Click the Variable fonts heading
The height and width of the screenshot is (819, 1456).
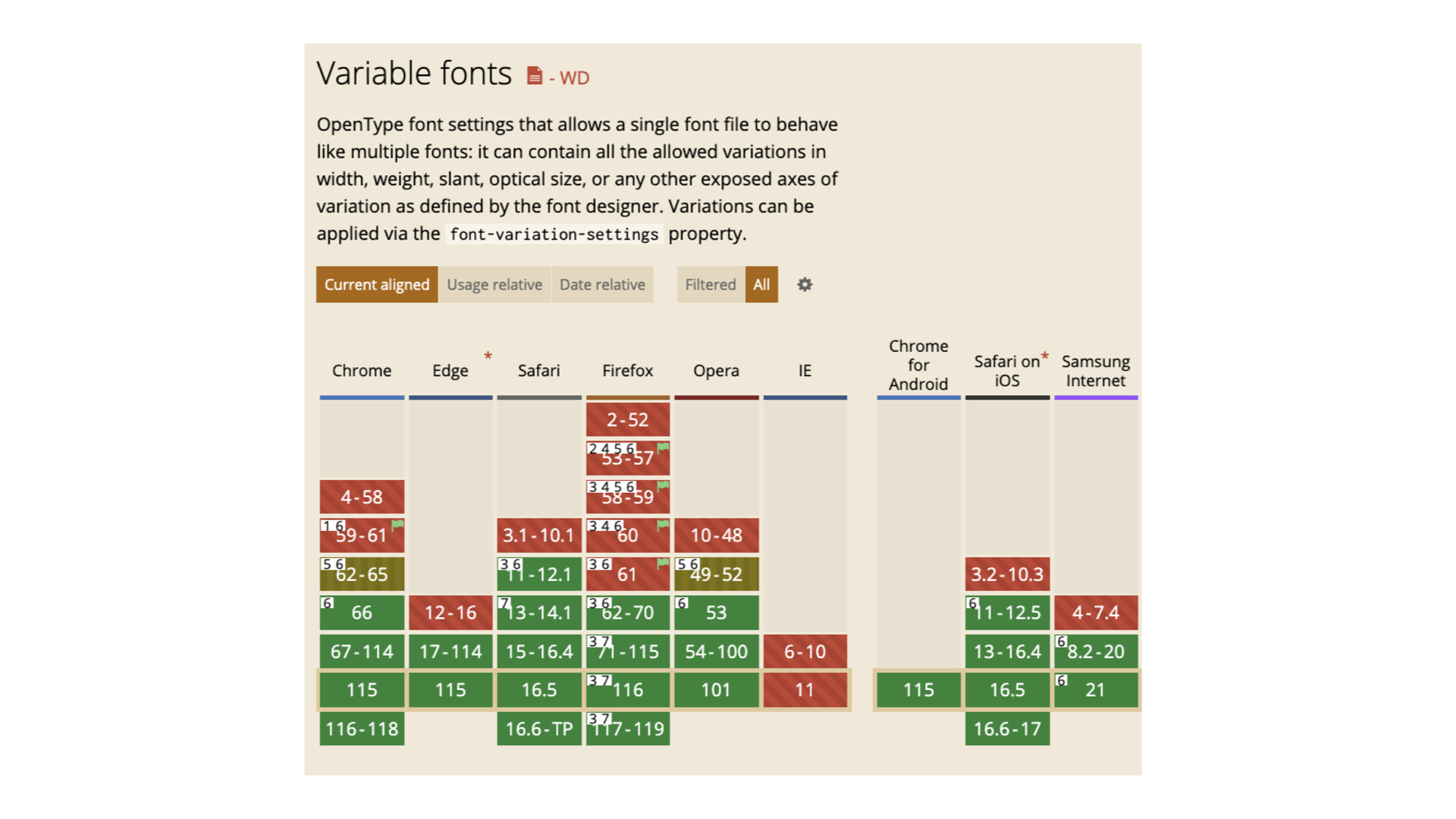[414, 74]
